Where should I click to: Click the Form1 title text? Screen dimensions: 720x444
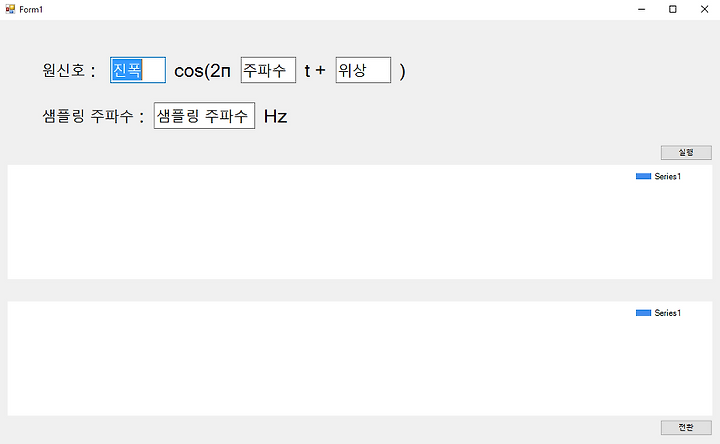click(31, 10)
